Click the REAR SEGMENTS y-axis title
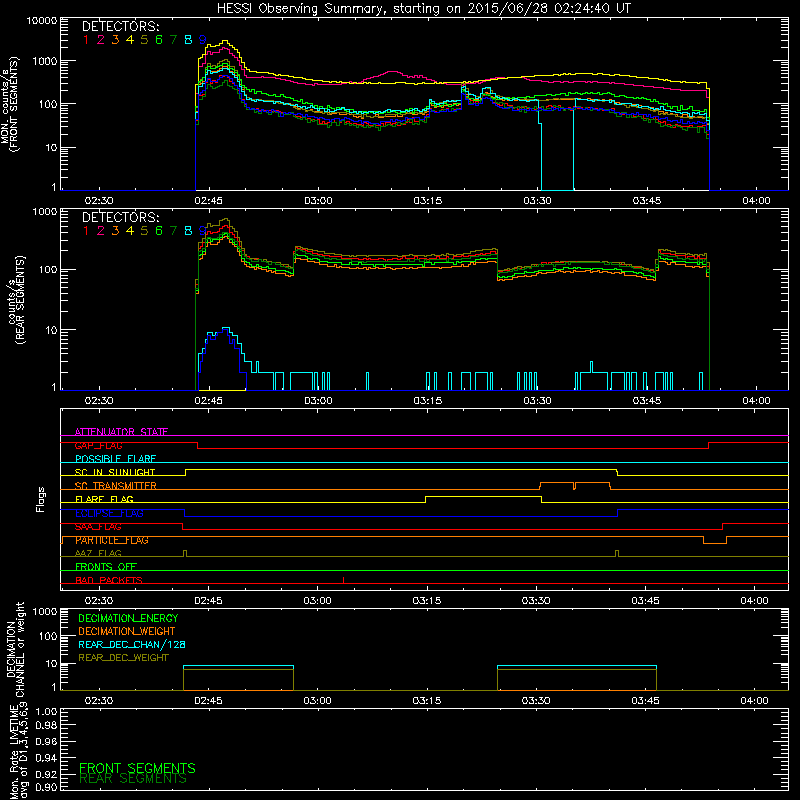 [15, 300]
